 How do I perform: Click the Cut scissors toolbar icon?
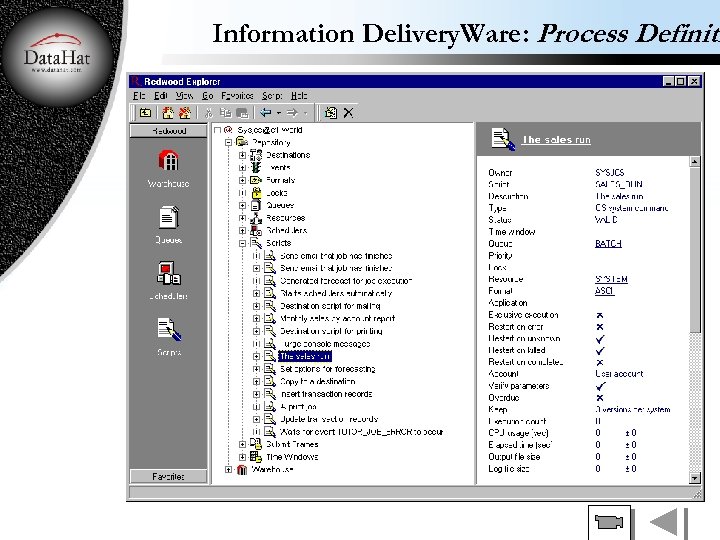(209, 112)
